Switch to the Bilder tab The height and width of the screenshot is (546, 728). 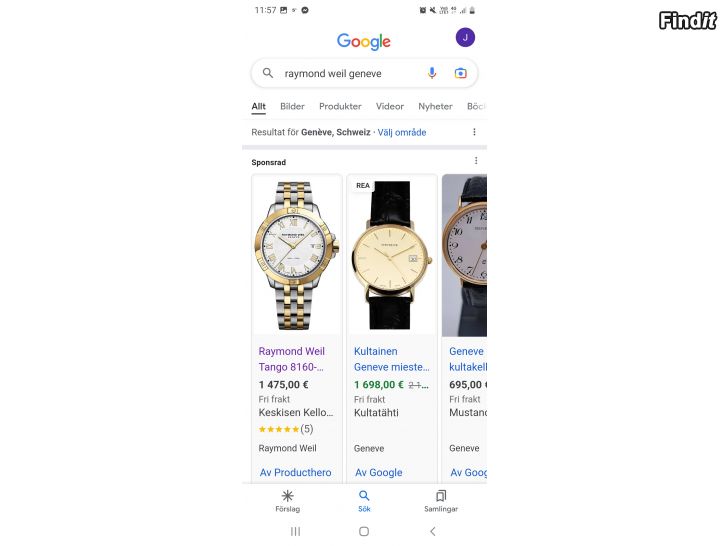coord(292,106)
